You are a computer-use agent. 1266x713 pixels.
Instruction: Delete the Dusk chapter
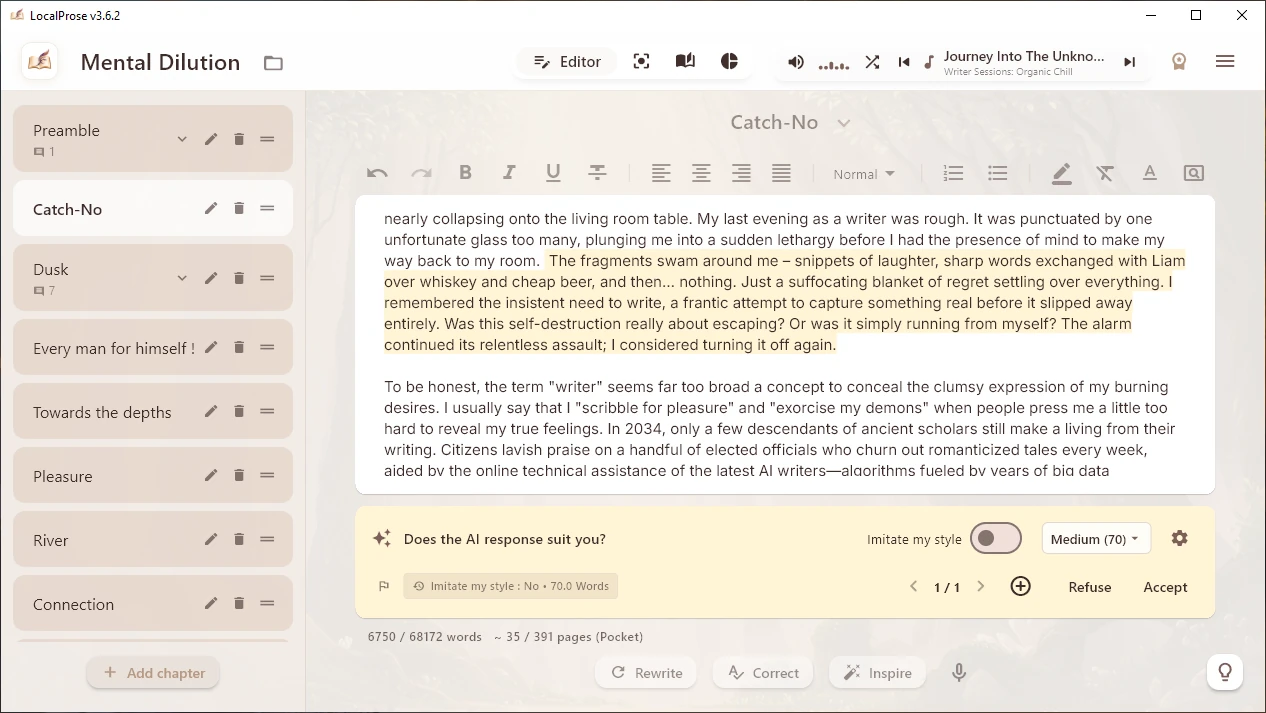tap(239, 278)
